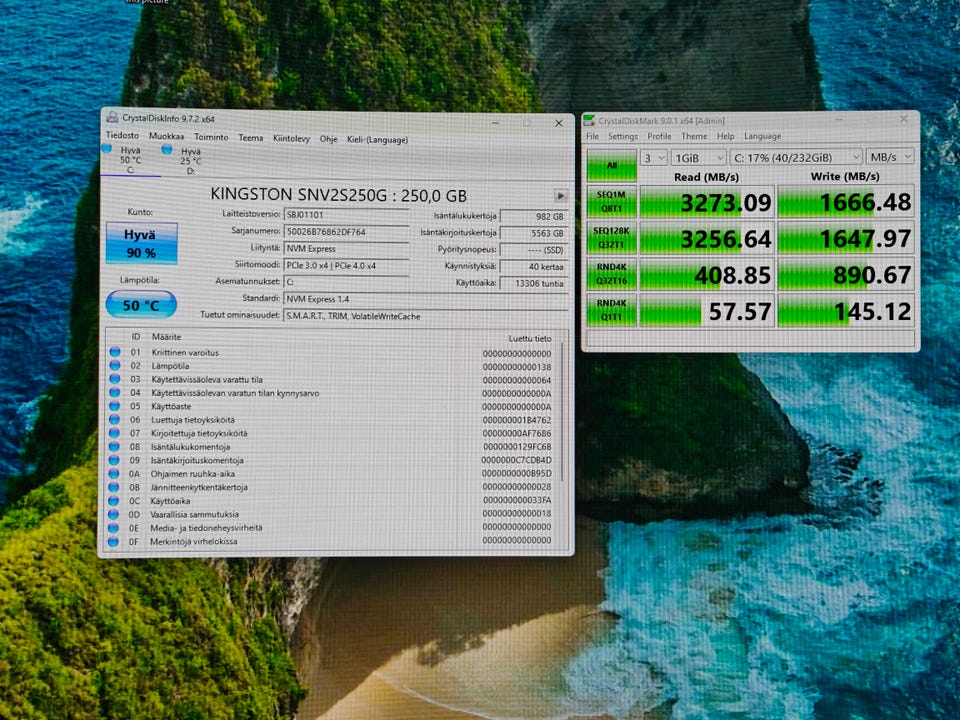The image size is (960, 720).
Task: Click the CrystalDiskInfo title bar app icon
Action: click(111, 119)
